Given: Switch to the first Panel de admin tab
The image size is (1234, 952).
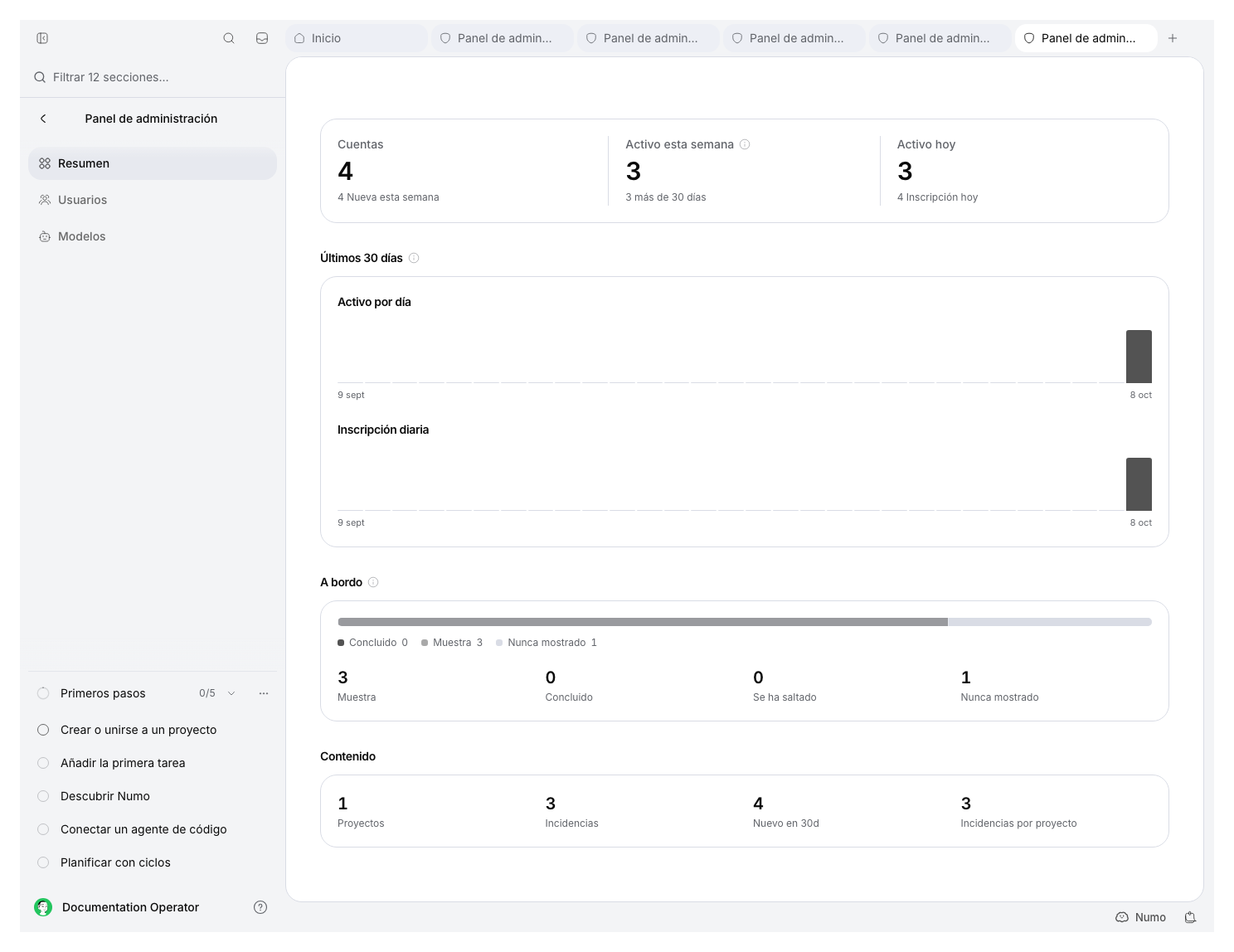Looking at the screenshot, I should tap(503, 38).
